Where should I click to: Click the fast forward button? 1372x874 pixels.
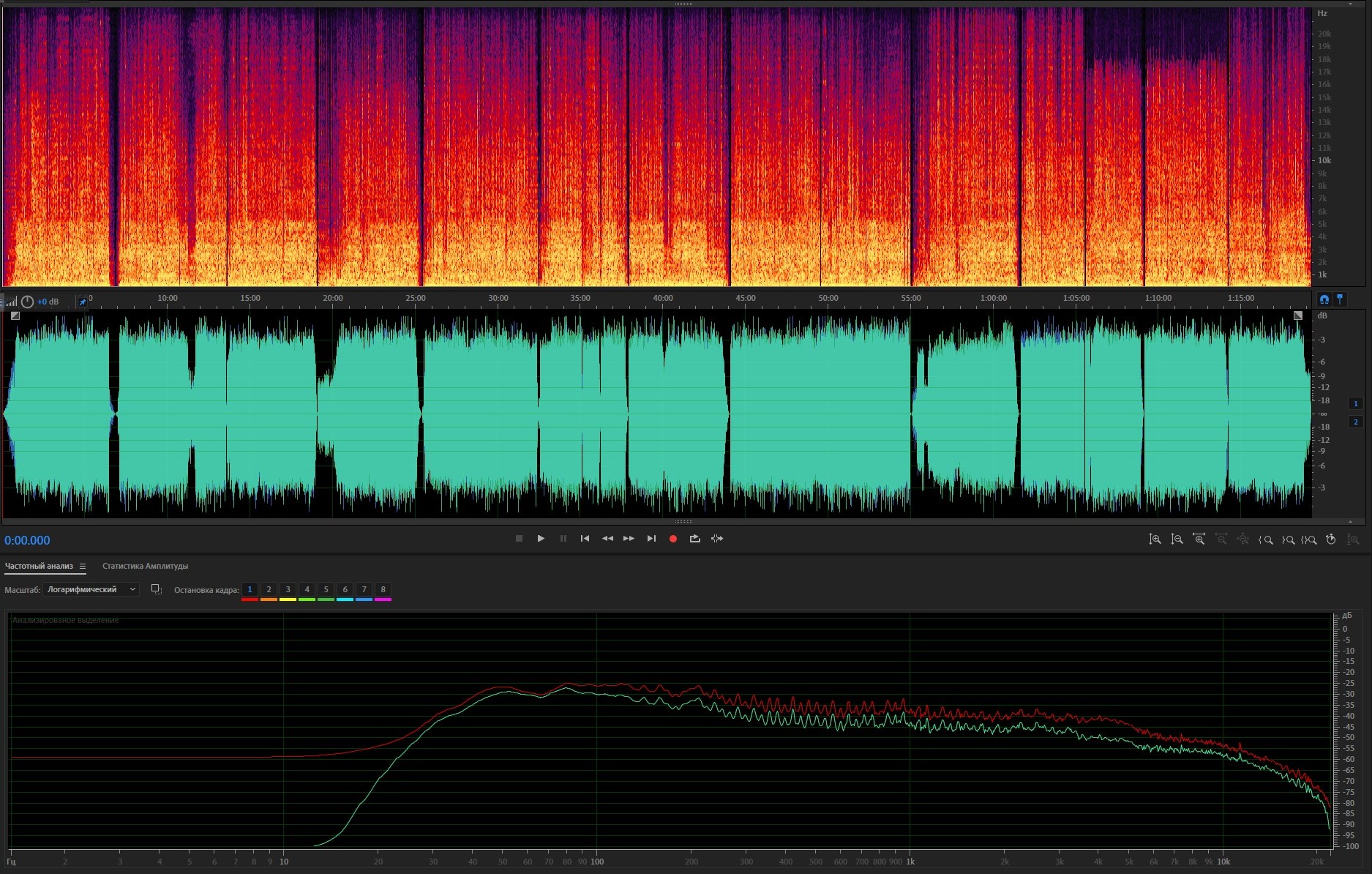tap(629, 539)
